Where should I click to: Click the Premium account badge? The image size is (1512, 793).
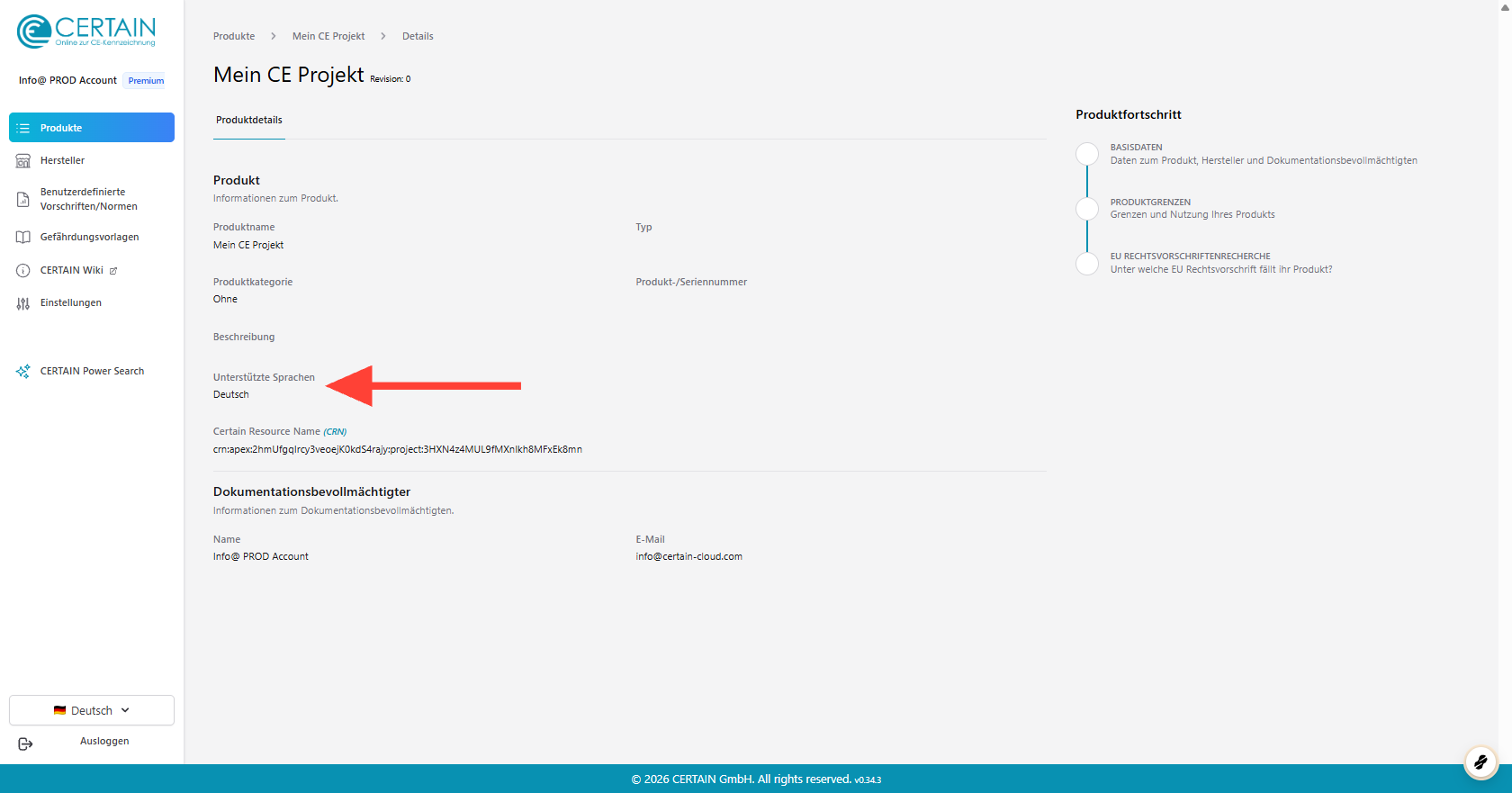[x=146, y=81]
